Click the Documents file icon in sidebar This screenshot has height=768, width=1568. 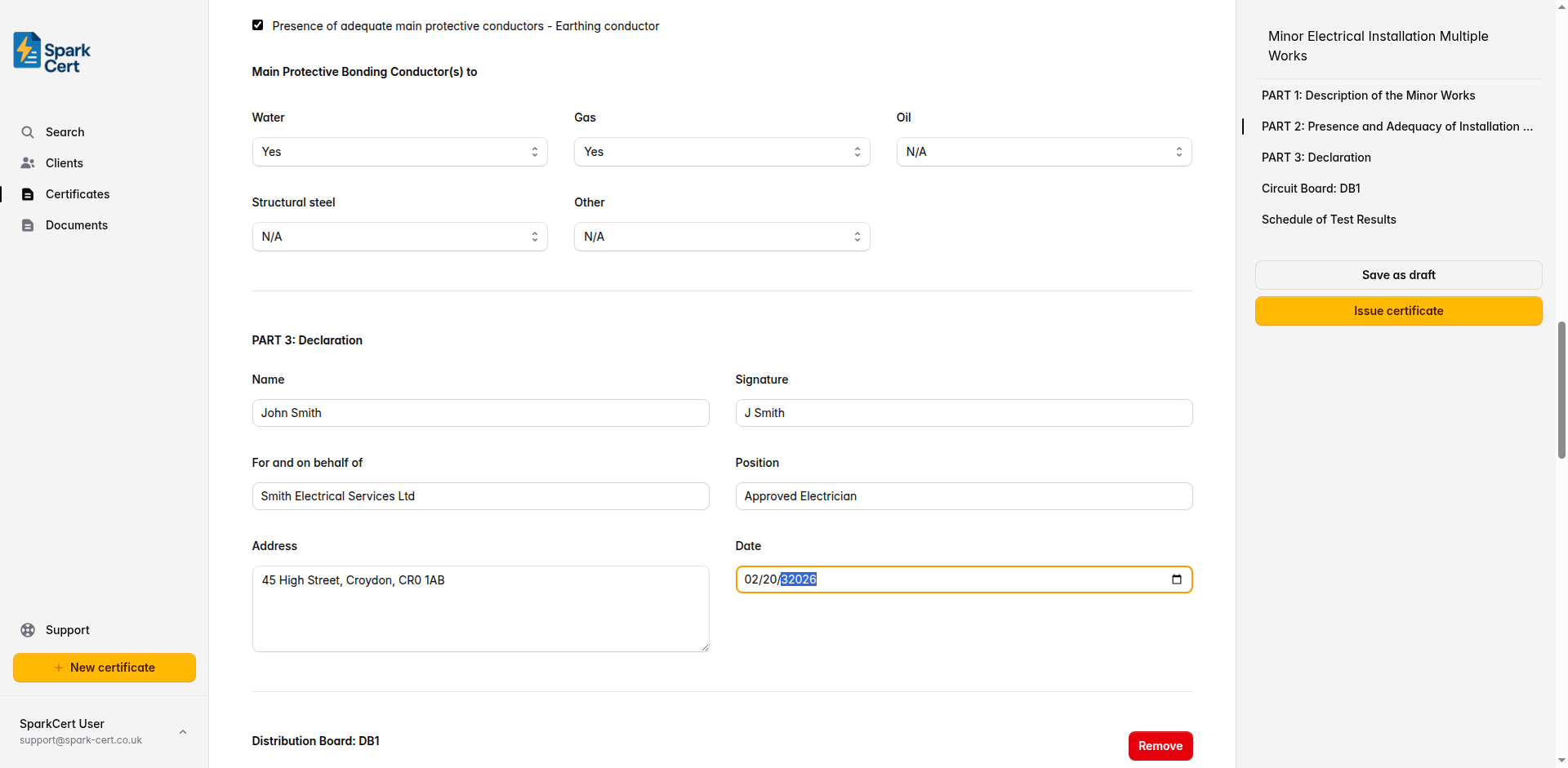[28, 225]
